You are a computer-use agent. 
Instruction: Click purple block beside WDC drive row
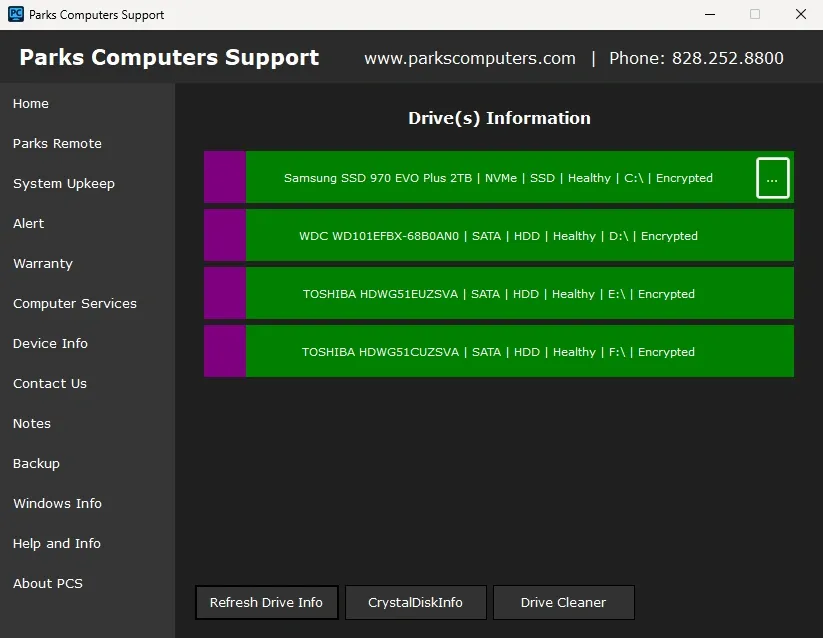click(225, 235)
